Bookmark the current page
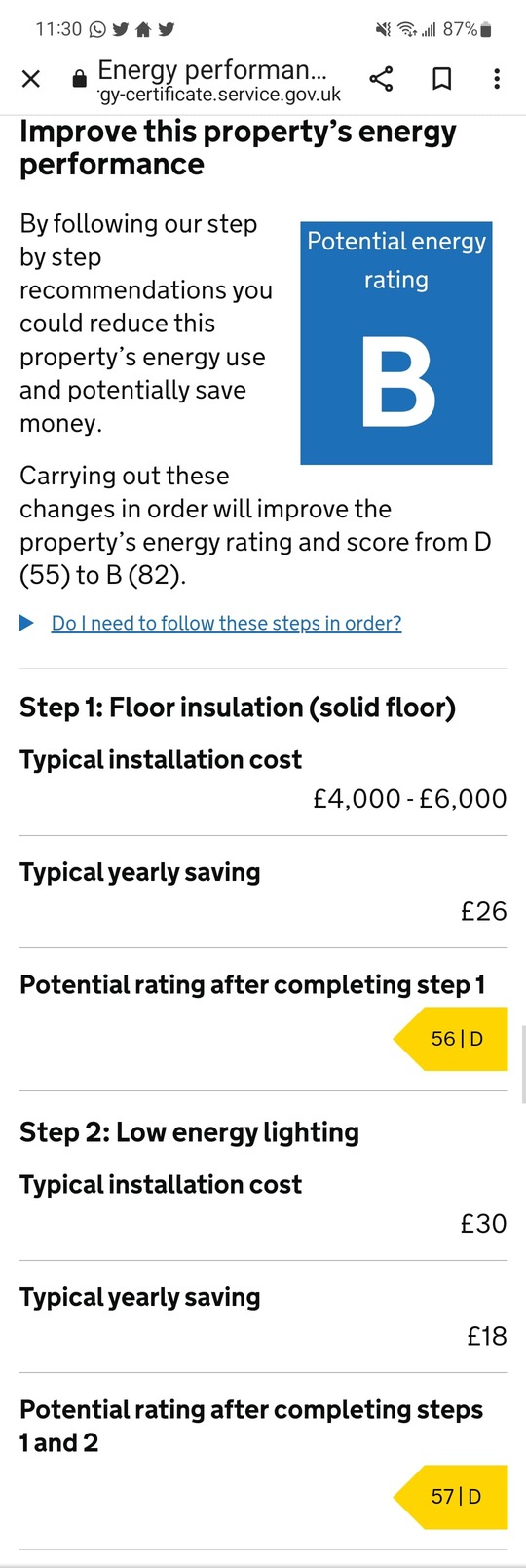Image resolution: width=526 pixels, height=1568 pixels. point(441,79)
